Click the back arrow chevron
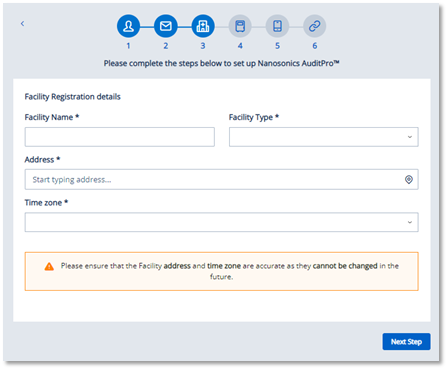Viewport: 448px width, 370px height. [22, 24]
